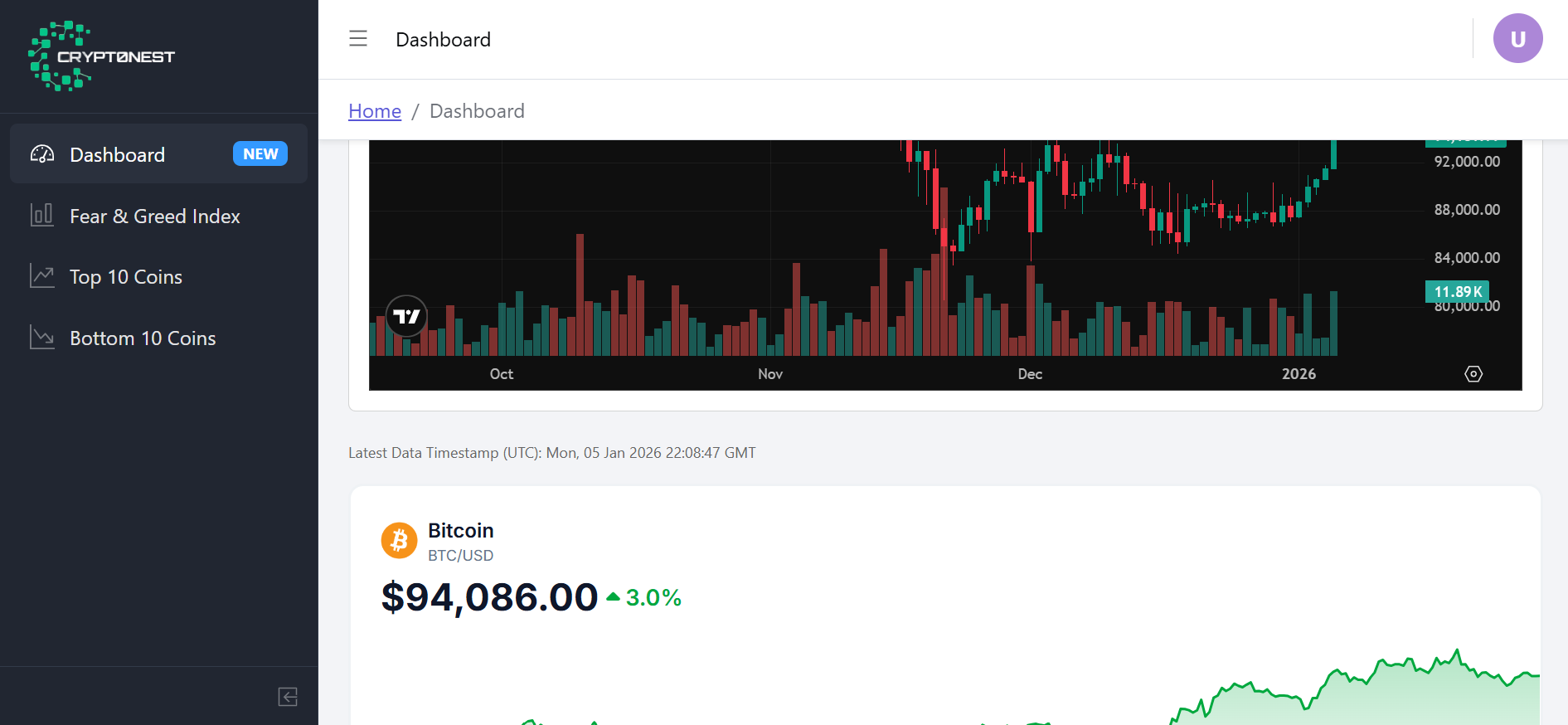The image size is (1568, 725).
Task: Open the U avatar profile menu
Action: (1517, 38)
